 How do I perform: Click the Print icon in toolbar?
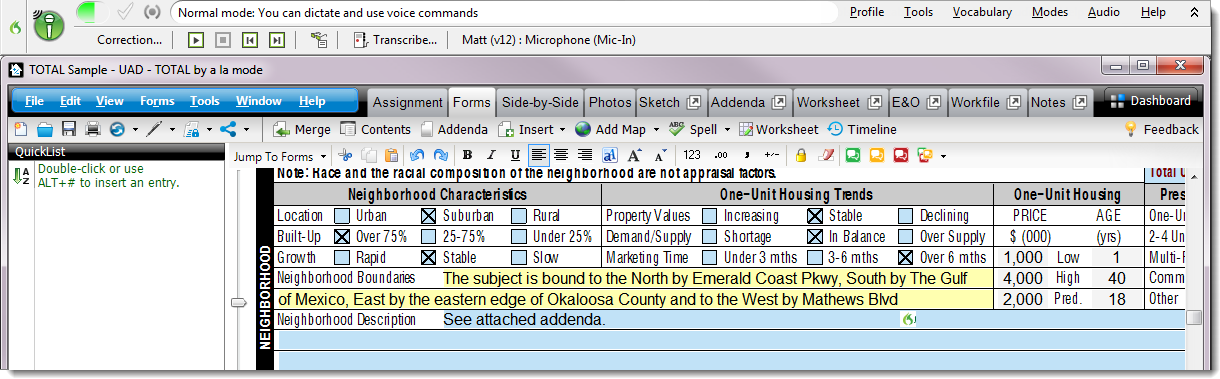coord(93,129)
